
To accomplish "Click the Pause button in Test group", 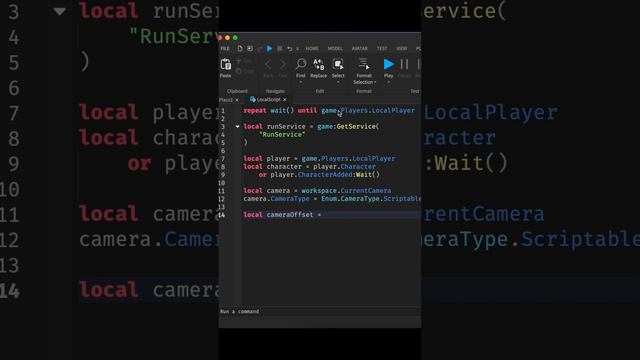I will tap(404, 64).
